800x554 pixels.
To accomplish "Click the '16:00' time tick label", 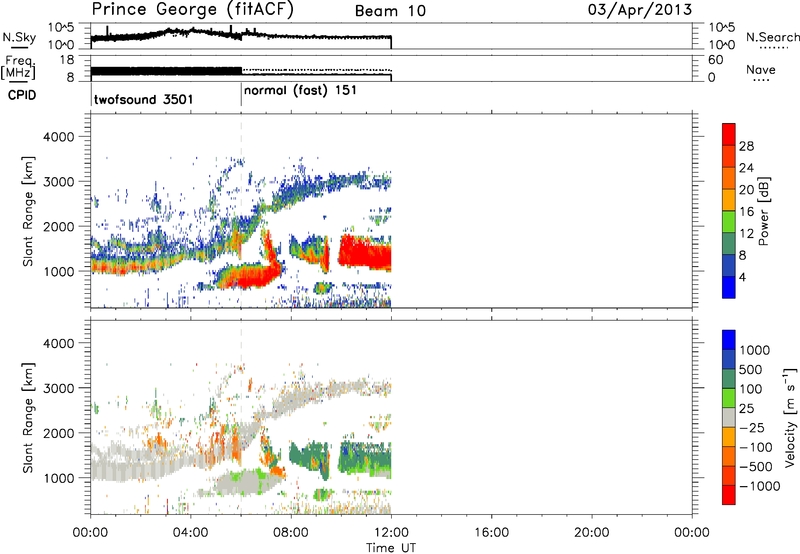I will coord(491,533).
